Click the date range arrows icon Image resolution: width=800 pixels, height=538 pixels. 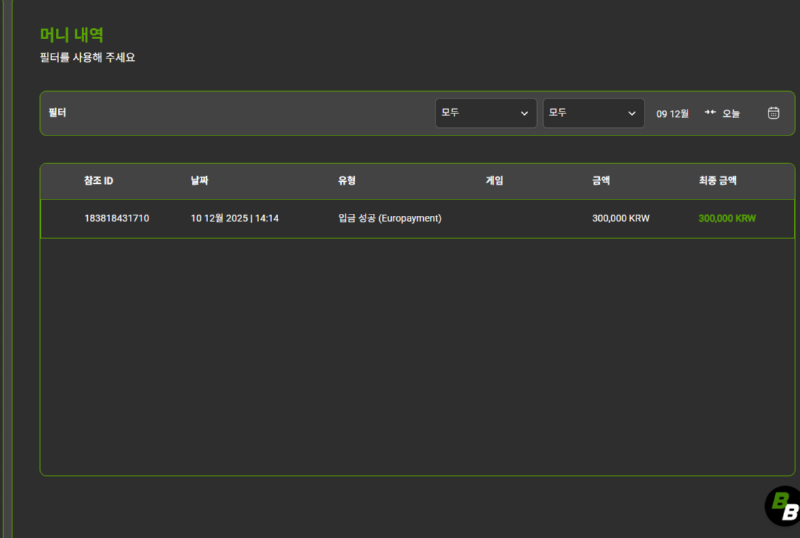(x=710, y=113)
